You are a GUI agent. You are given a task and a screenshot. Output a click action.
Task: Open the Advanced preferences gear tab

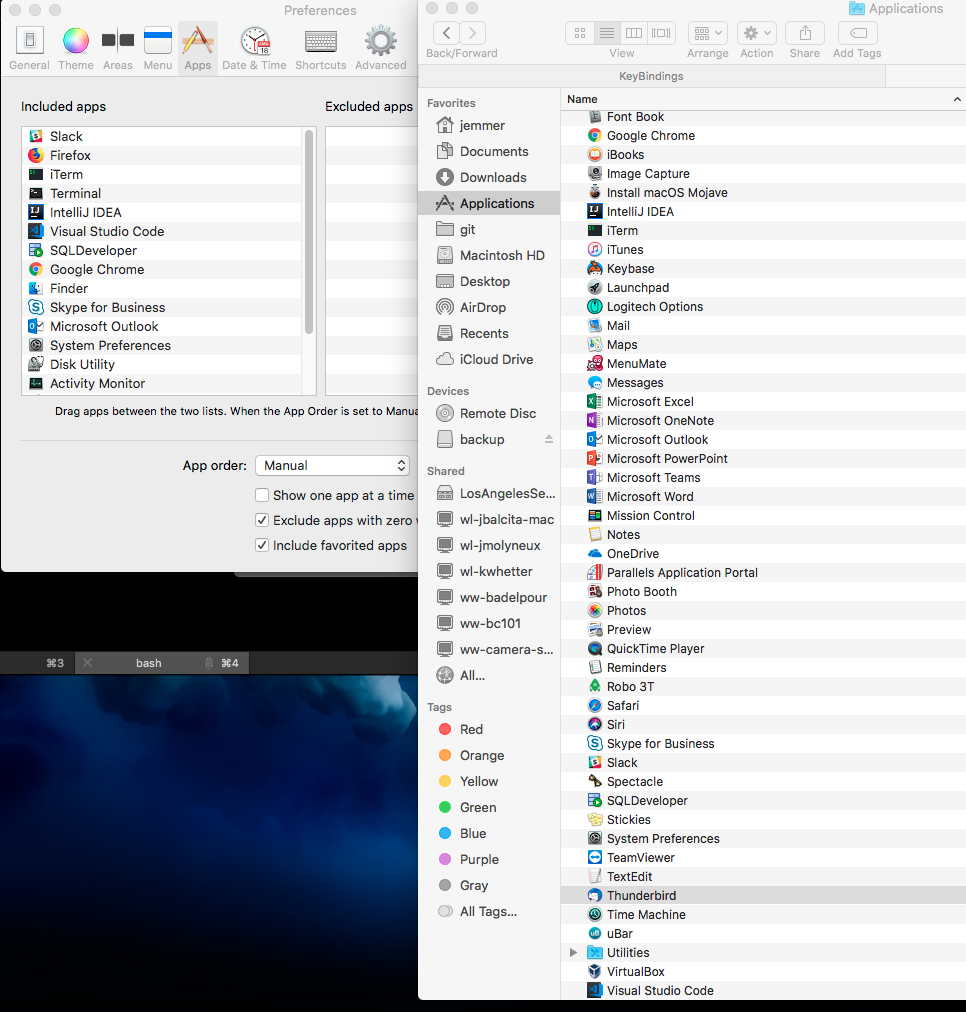pos(381,48)
